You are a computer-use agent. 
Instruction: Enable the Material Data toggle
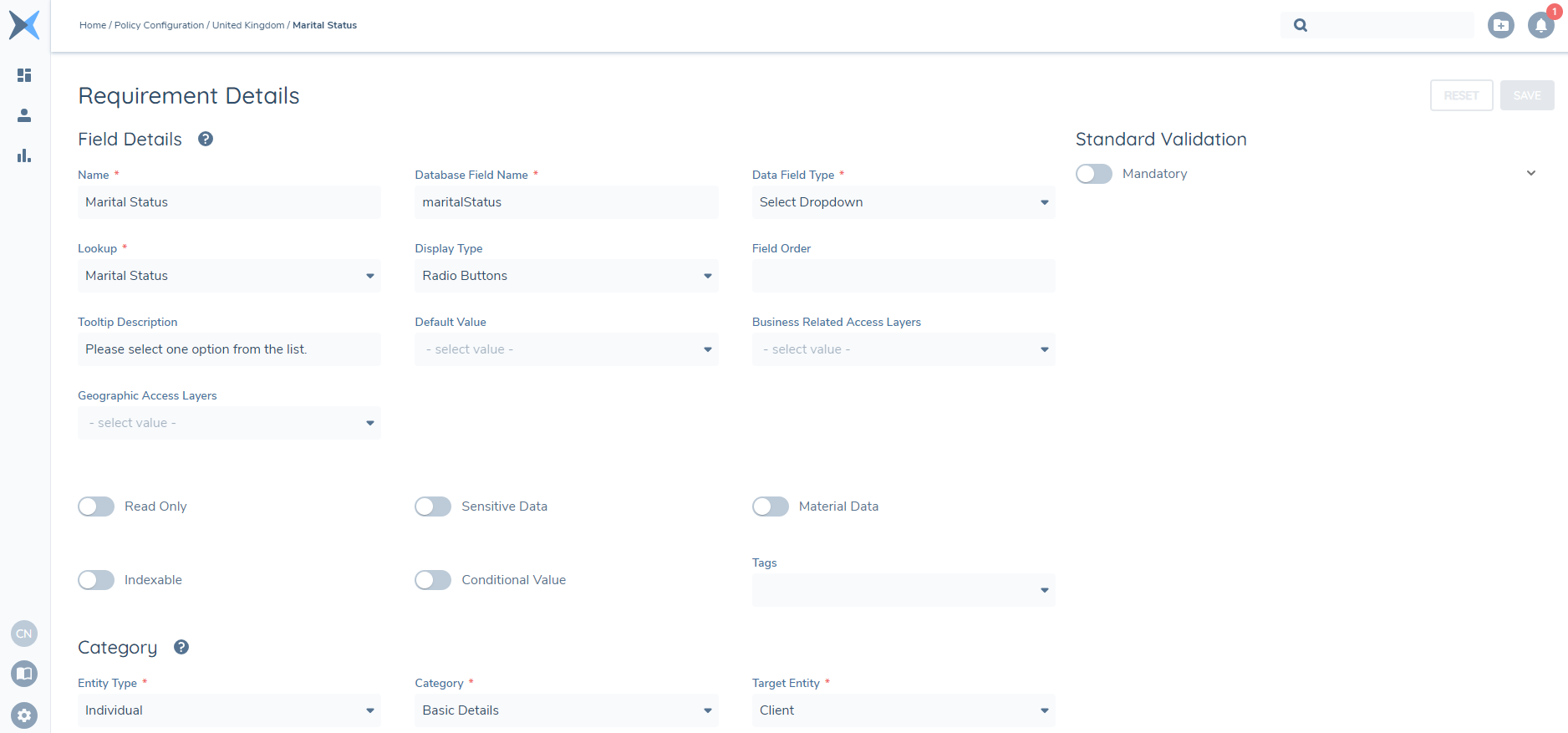771,506
